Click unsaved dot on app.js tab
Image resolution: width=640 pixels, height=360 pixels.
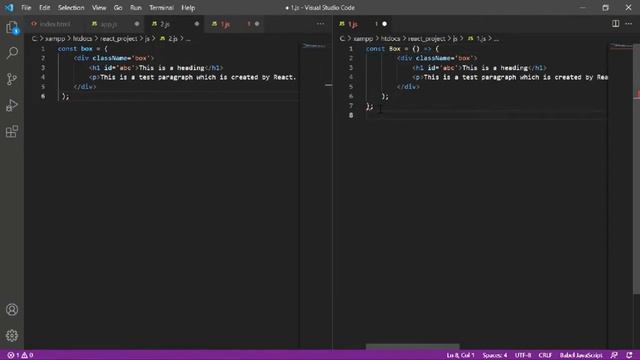(x=137, y=24)
